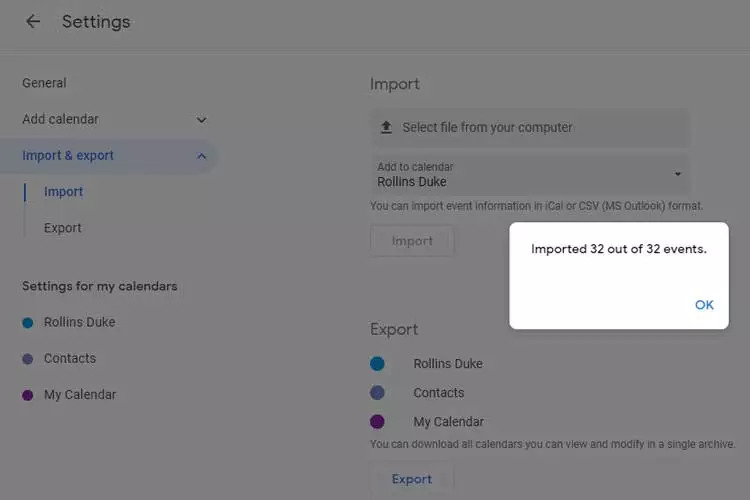Open My Calendar settings in sidebar

pos(80,395)
